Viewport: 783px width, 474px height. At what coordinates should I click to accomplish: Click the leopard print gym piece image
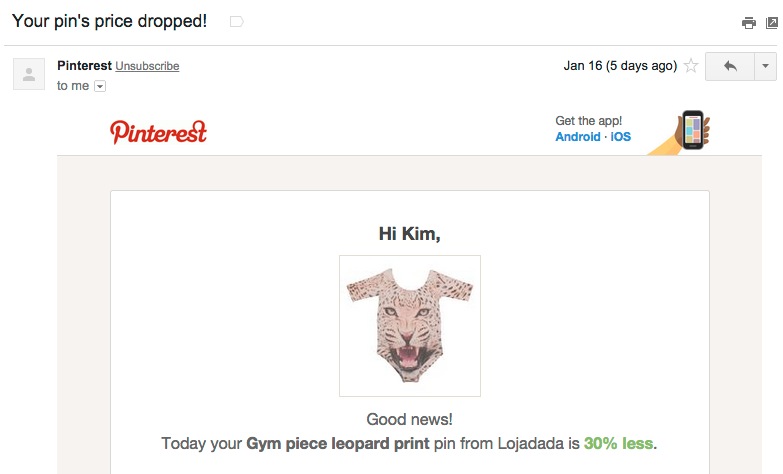point(410,325)
